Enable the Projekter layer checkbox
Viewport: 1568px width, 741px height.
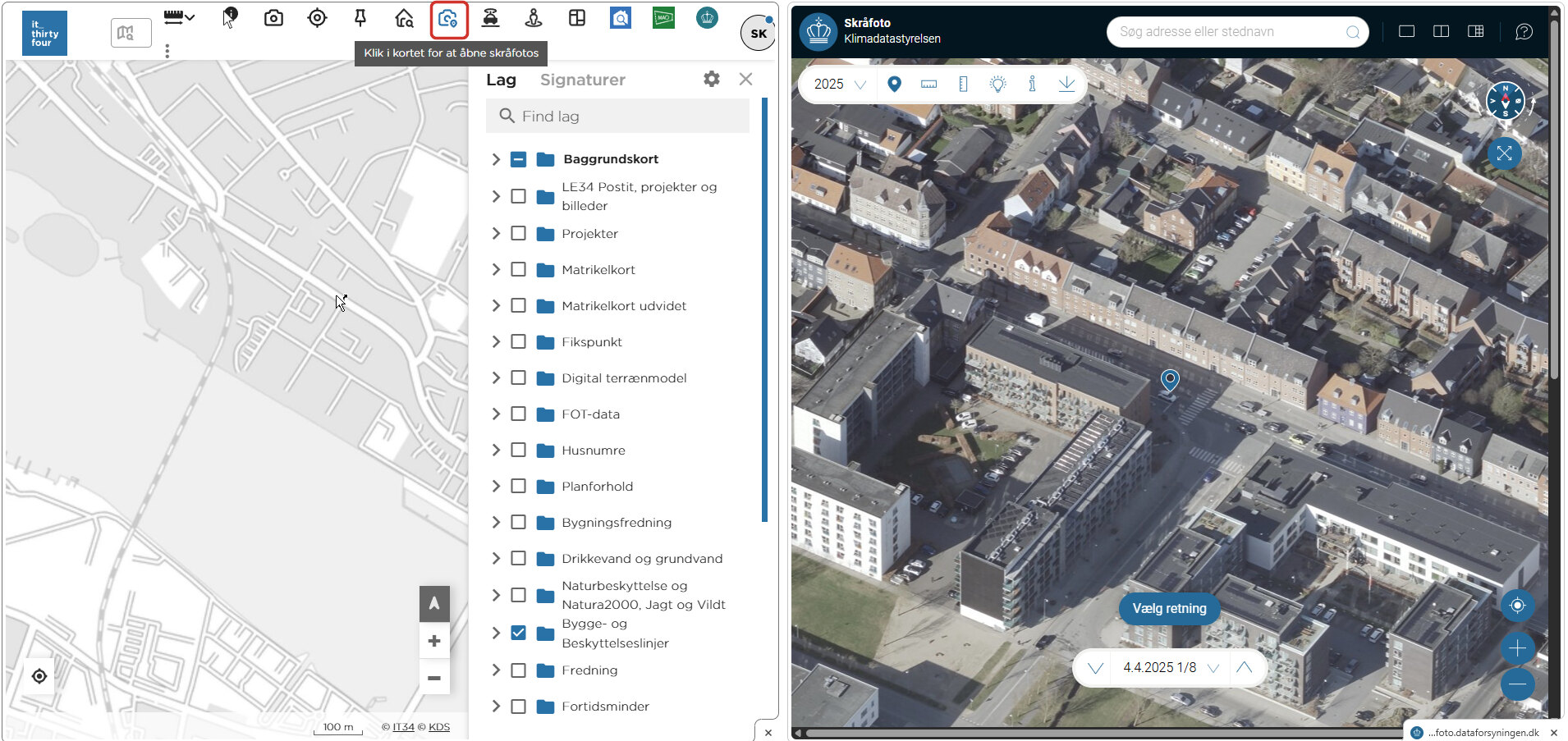tap(518, 233)
